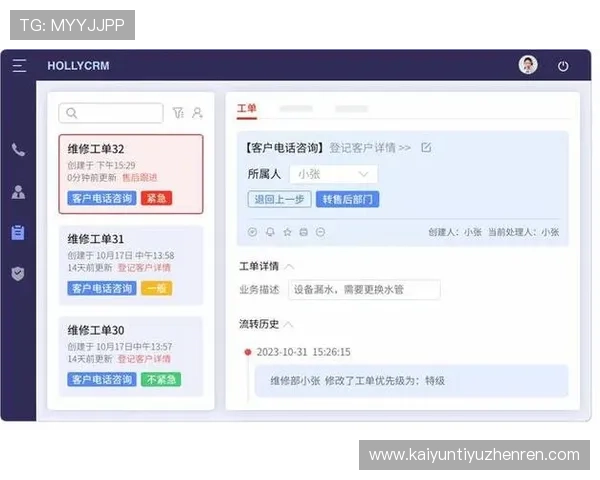
Task: Click the green 不紧急 tag
Action: coord(161,379)
